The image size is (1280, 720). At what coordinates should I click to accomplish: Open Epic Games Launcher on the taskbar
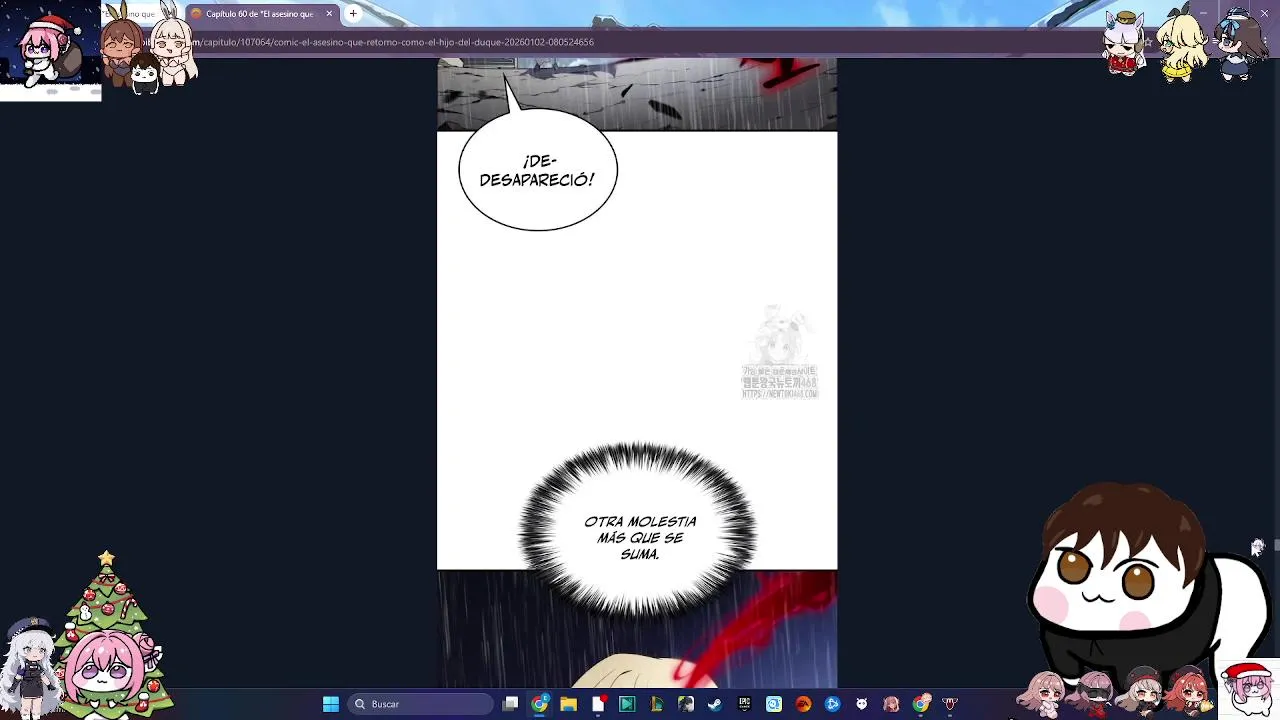click(x=745, y=704)
